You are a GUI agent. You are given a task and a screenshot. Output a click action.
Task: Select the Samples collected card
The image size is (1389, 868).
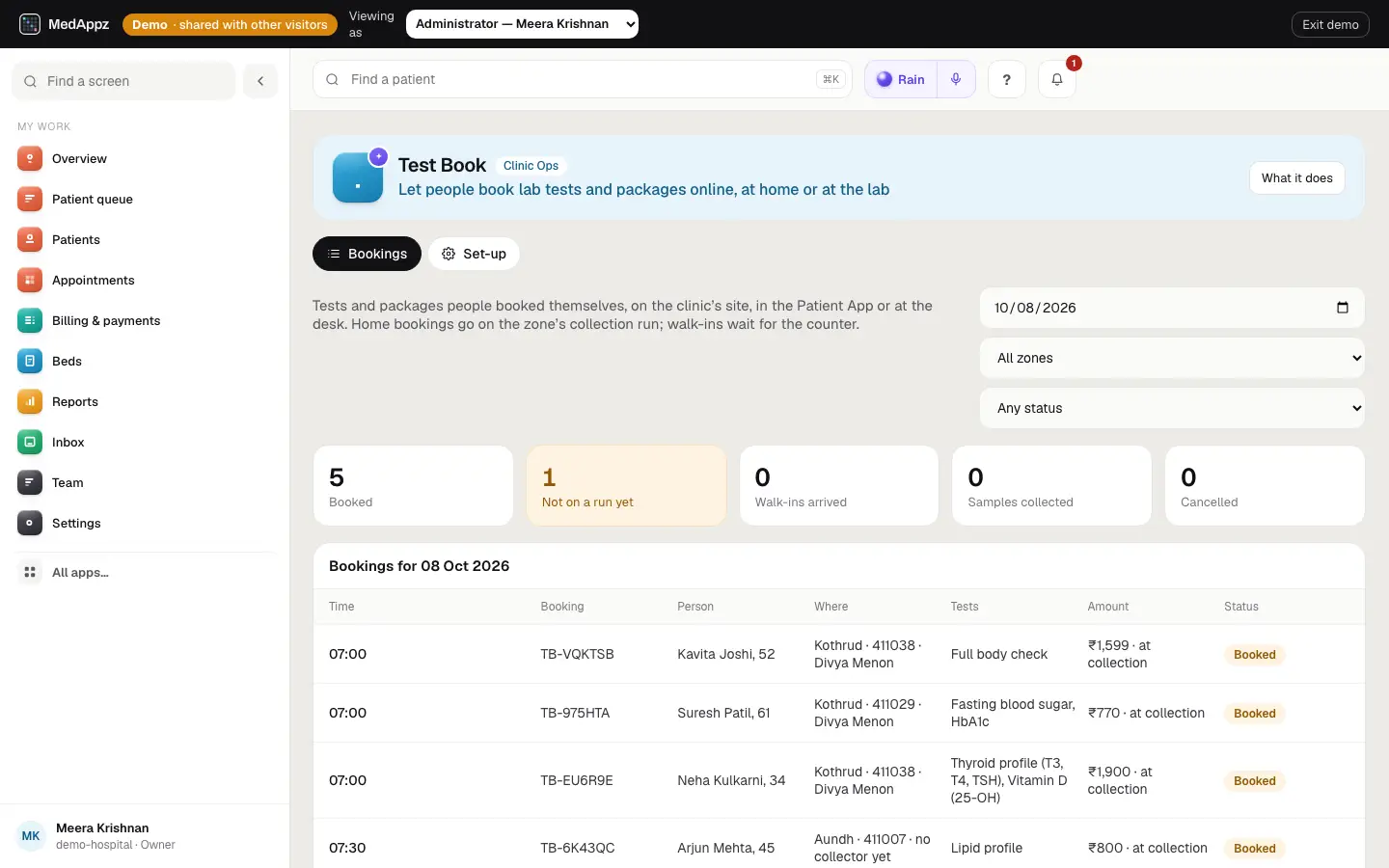click(1051, 485)
